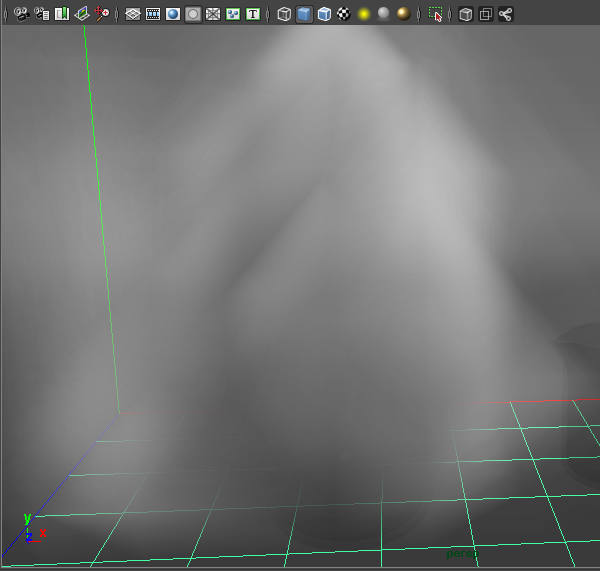Turn on Textured checker display
Image resolution: width=600 pixels, height=571 pixels.
(344, 14)
